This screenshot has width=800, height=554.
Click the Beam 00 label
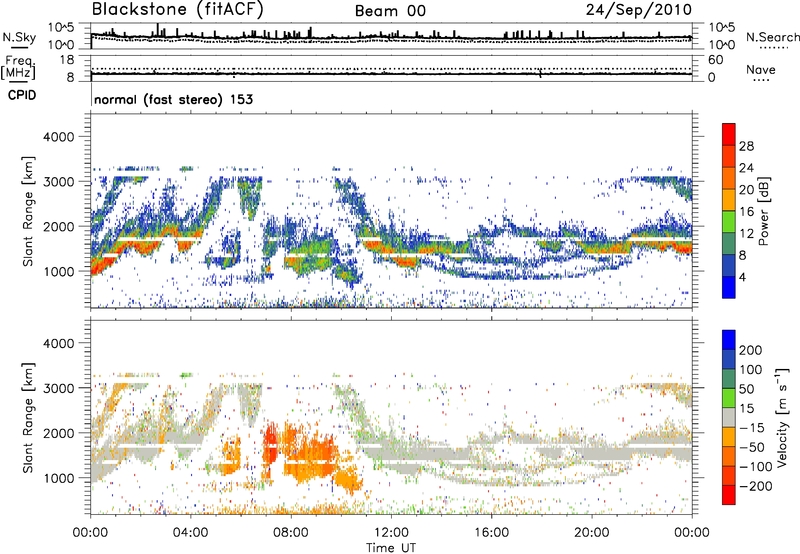pos(390,11)
